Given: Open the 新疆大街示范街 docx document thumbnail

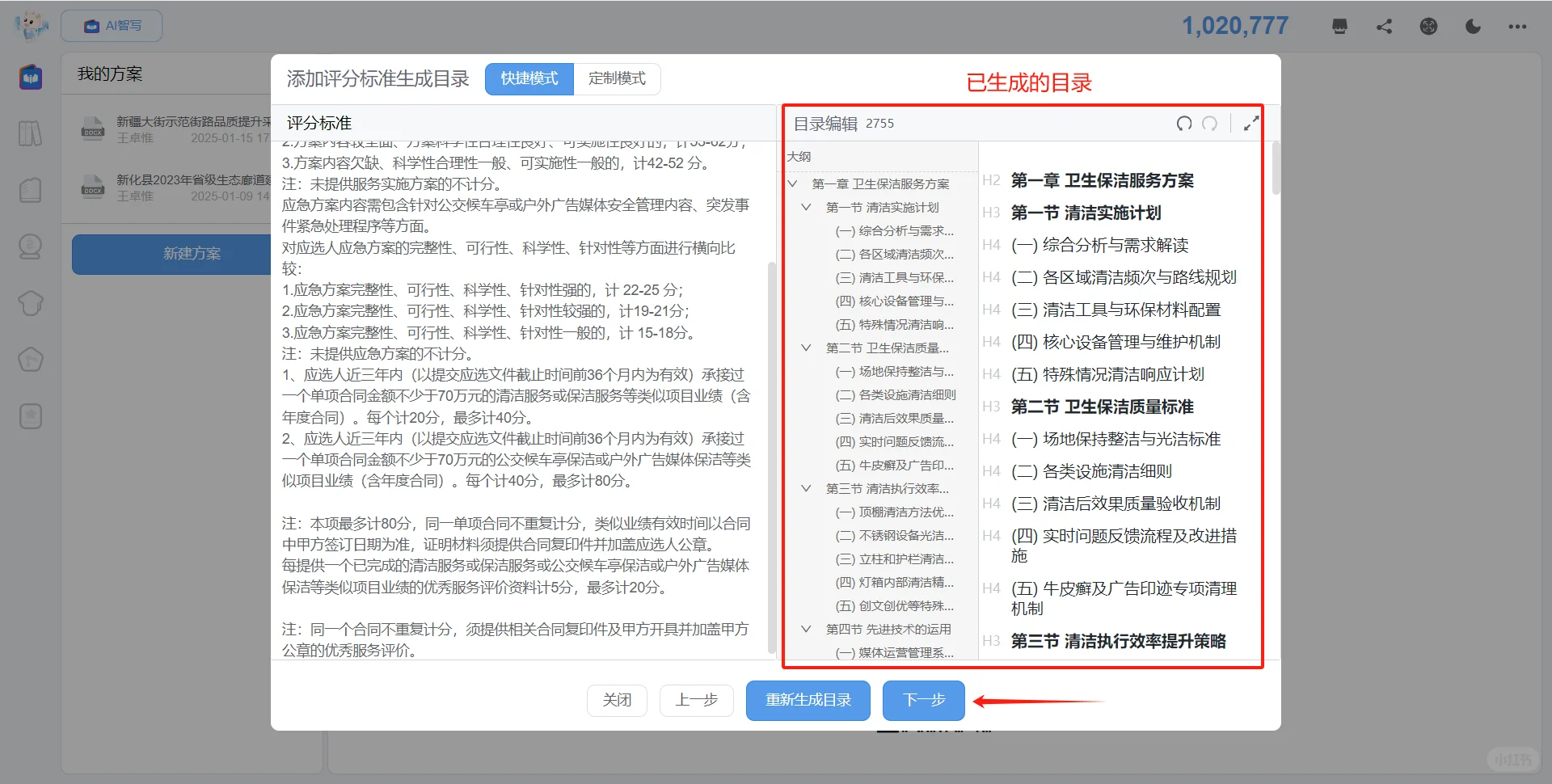Looking at the screenshot, I should [x=92, y=128].
